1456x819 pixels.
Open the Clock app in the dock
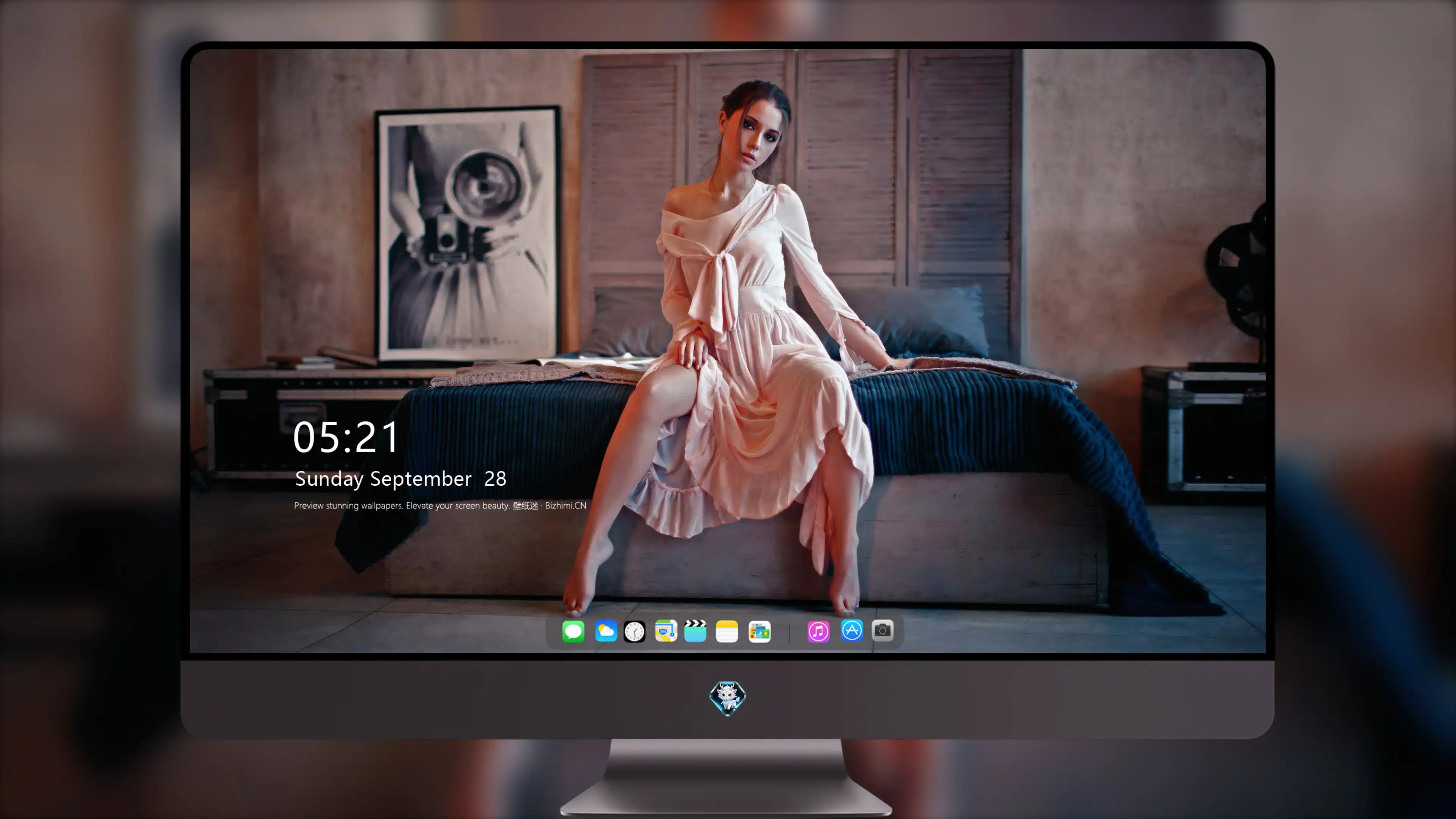[x=634, y=631]
